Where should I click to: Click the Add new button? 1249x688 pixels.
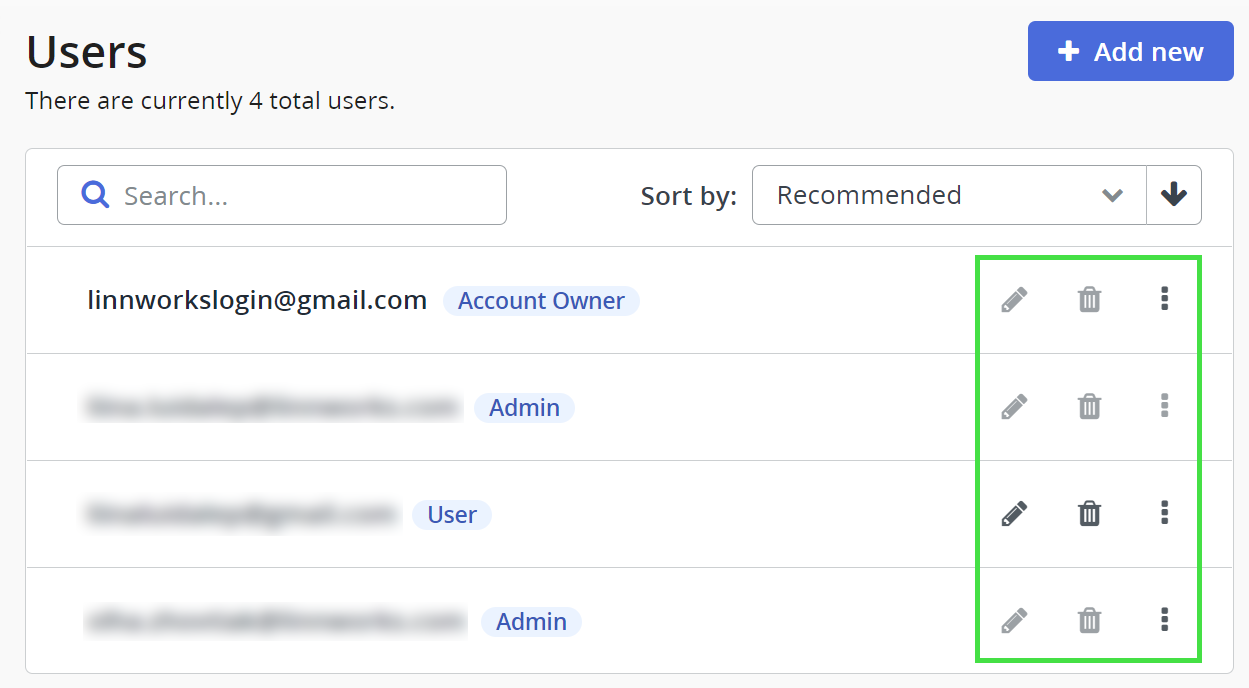[1130, 51]
